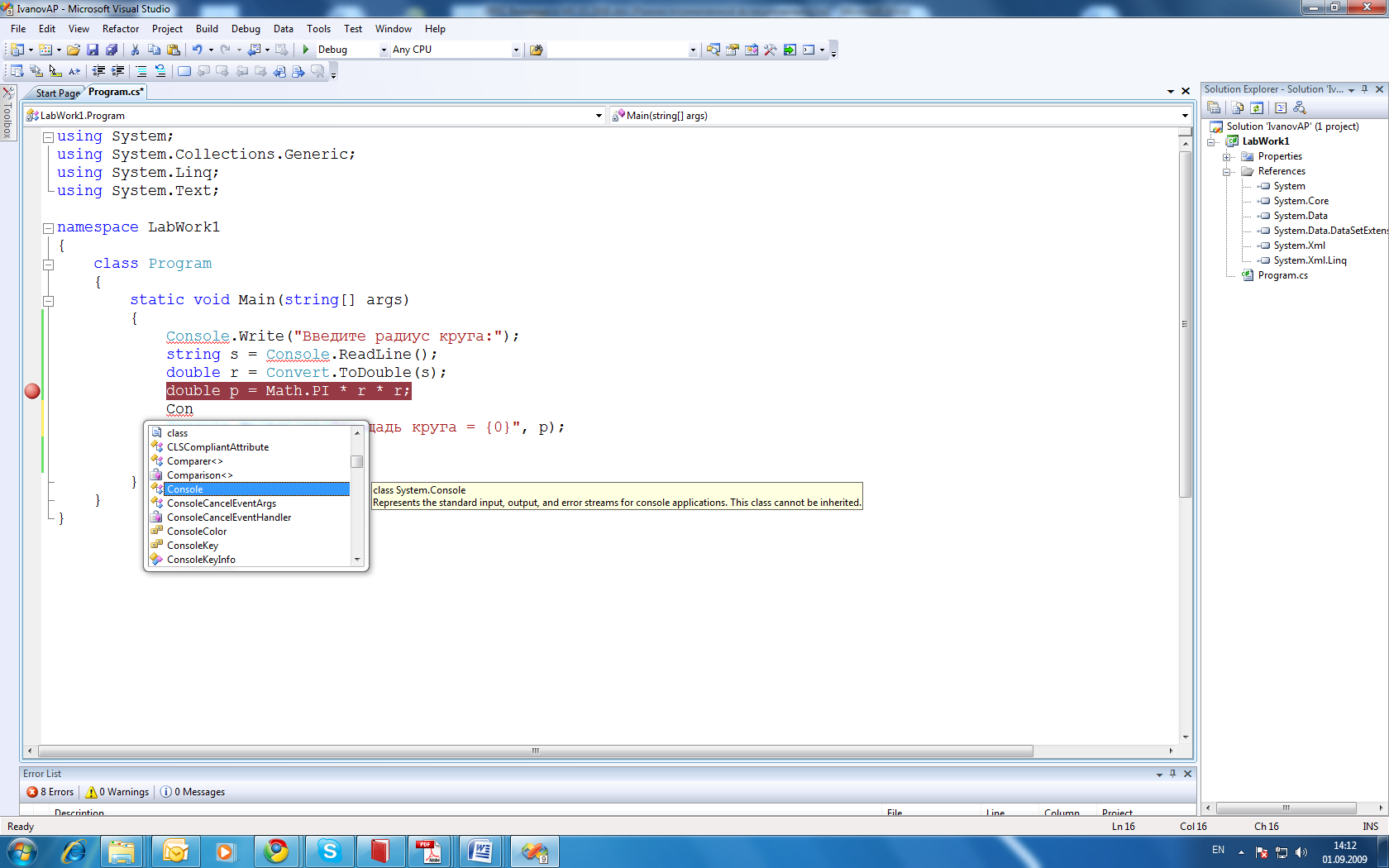Uncomment selected lines icon
The width and height of the screenshot is (1389, 868).
[x=160, y=71]
